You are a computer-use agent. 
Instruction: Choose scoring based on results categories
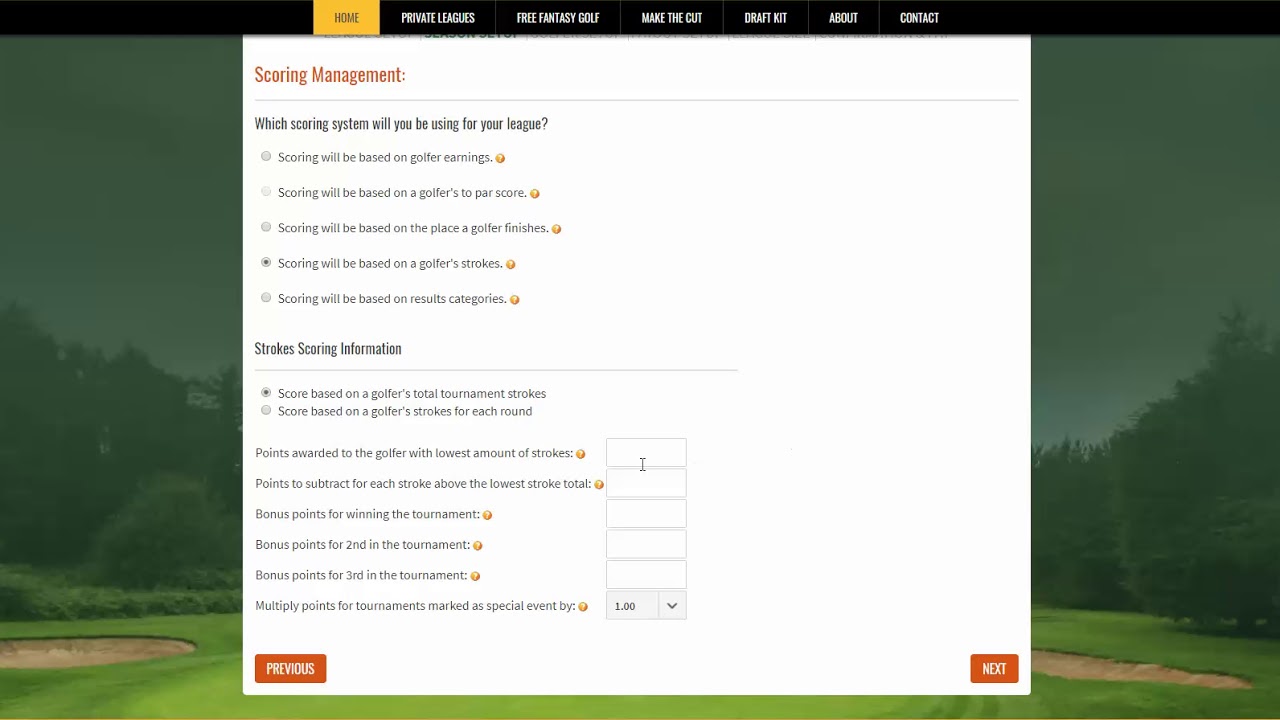point(266,298)
